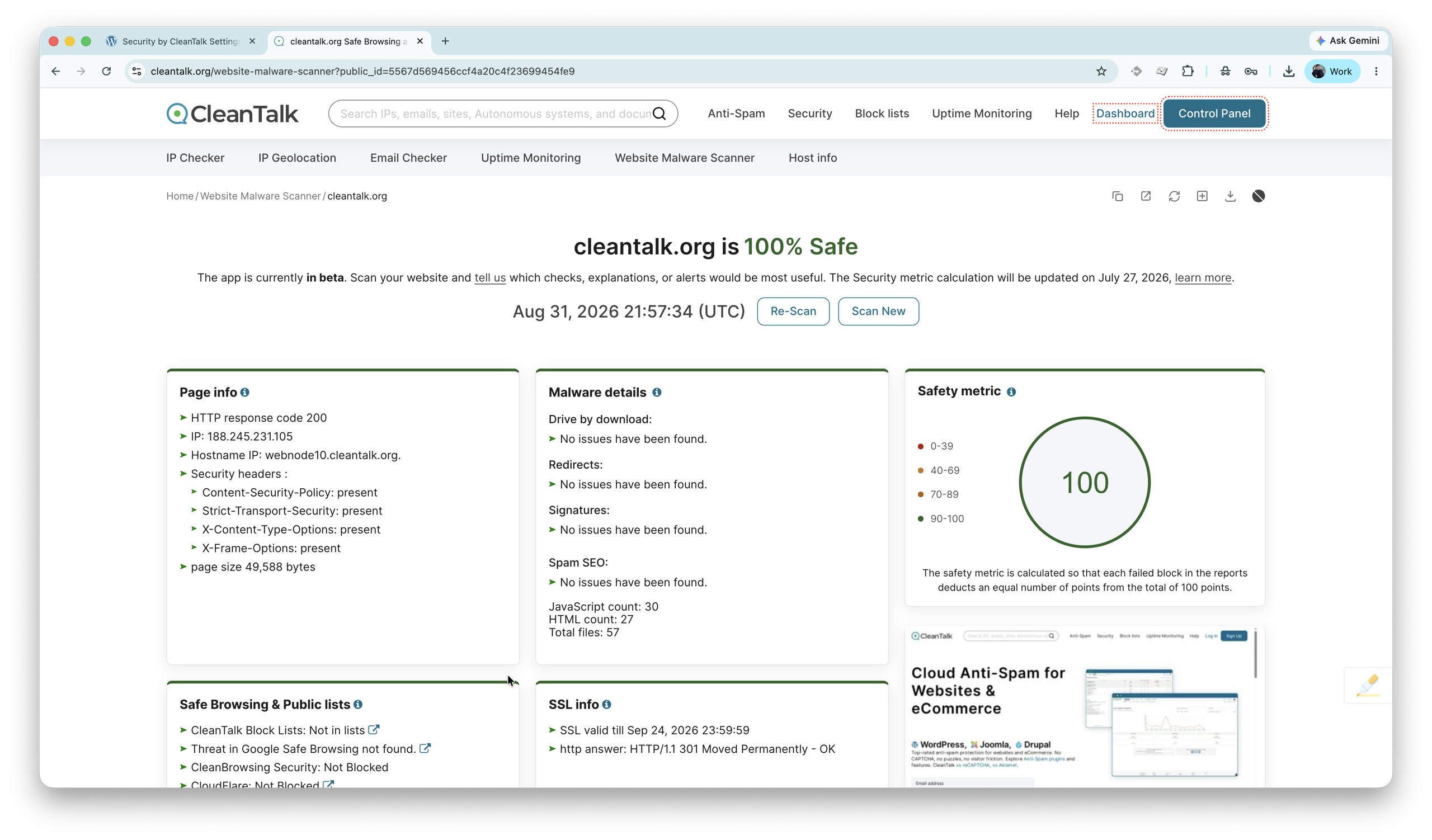
Task: Open CleanTalk Block Lists external link icon
Action: [373, 730]
